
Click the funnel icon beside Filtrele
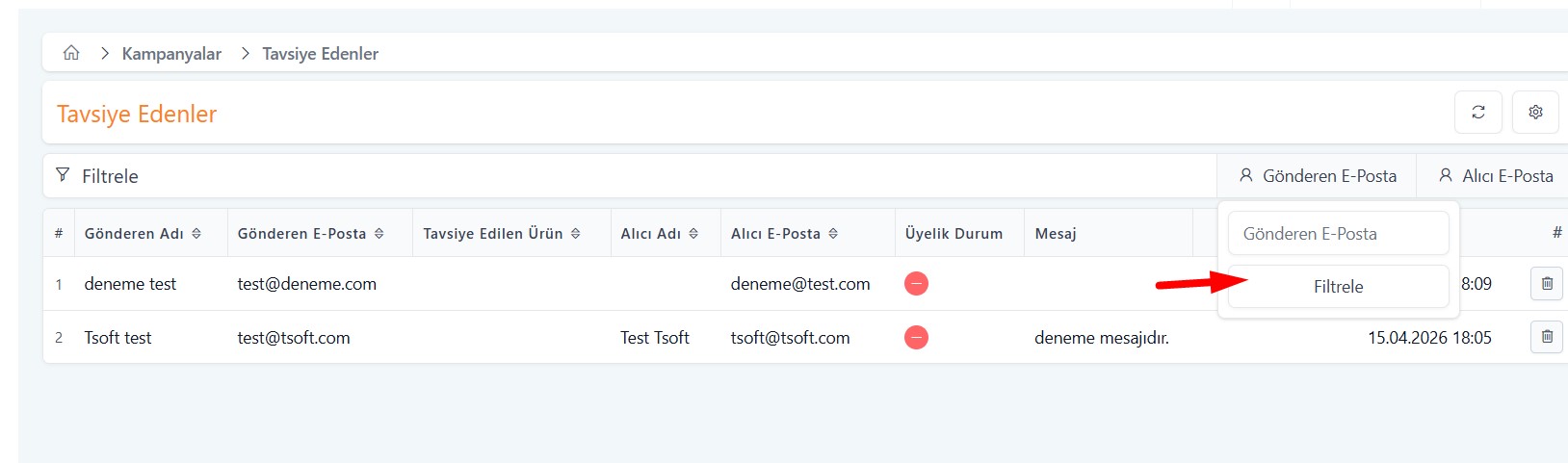(63, 175)
